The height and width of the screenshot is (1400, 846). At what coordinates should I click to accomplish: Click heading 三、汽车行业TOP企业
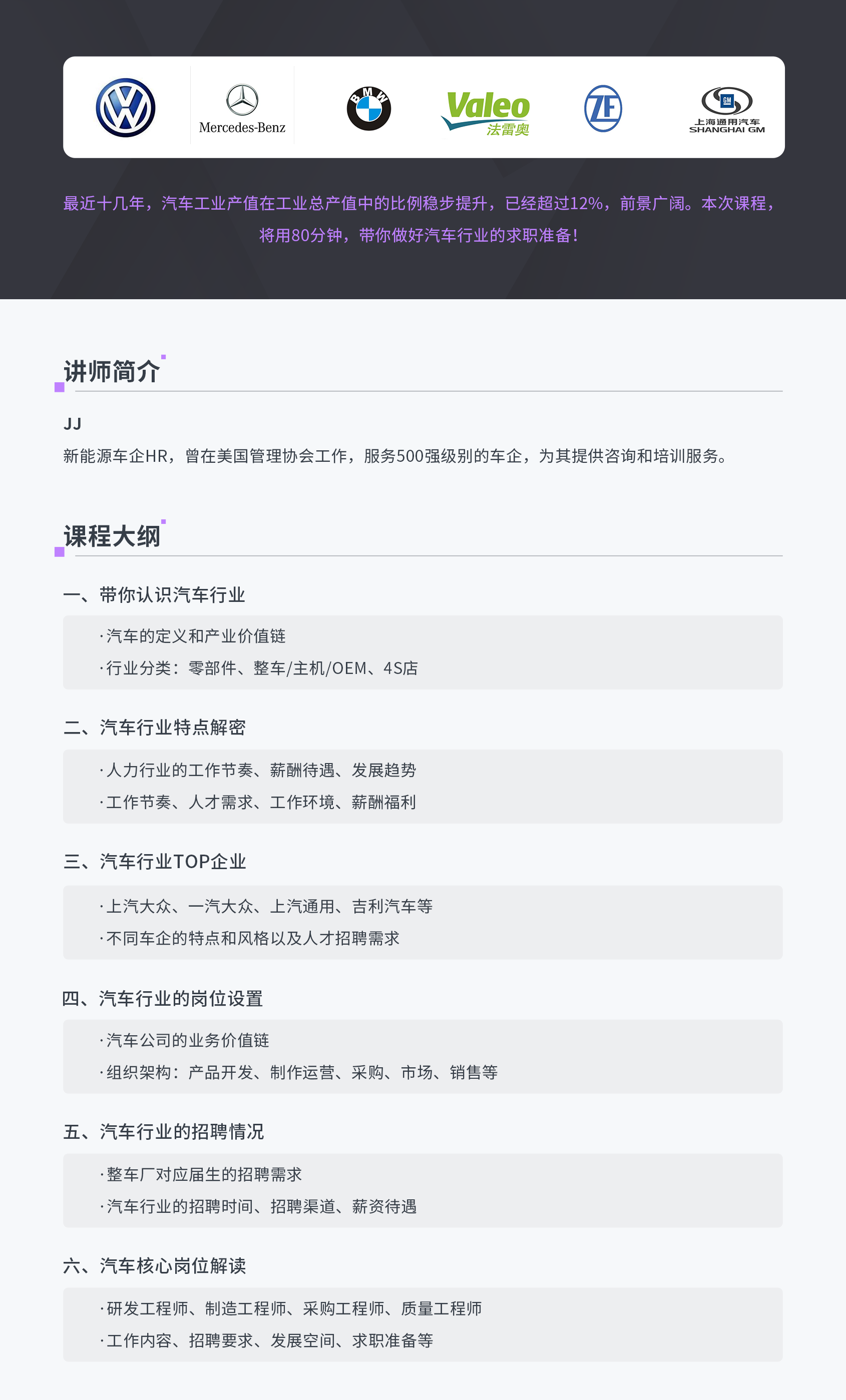click(x=154, y=862)
